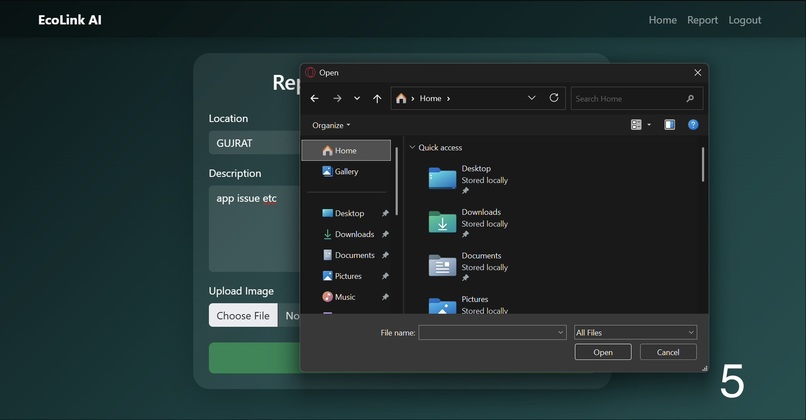This screenshot has width=806, height=420.
Task: Collapse the Quick access group
Action: [x=412, y=148]
